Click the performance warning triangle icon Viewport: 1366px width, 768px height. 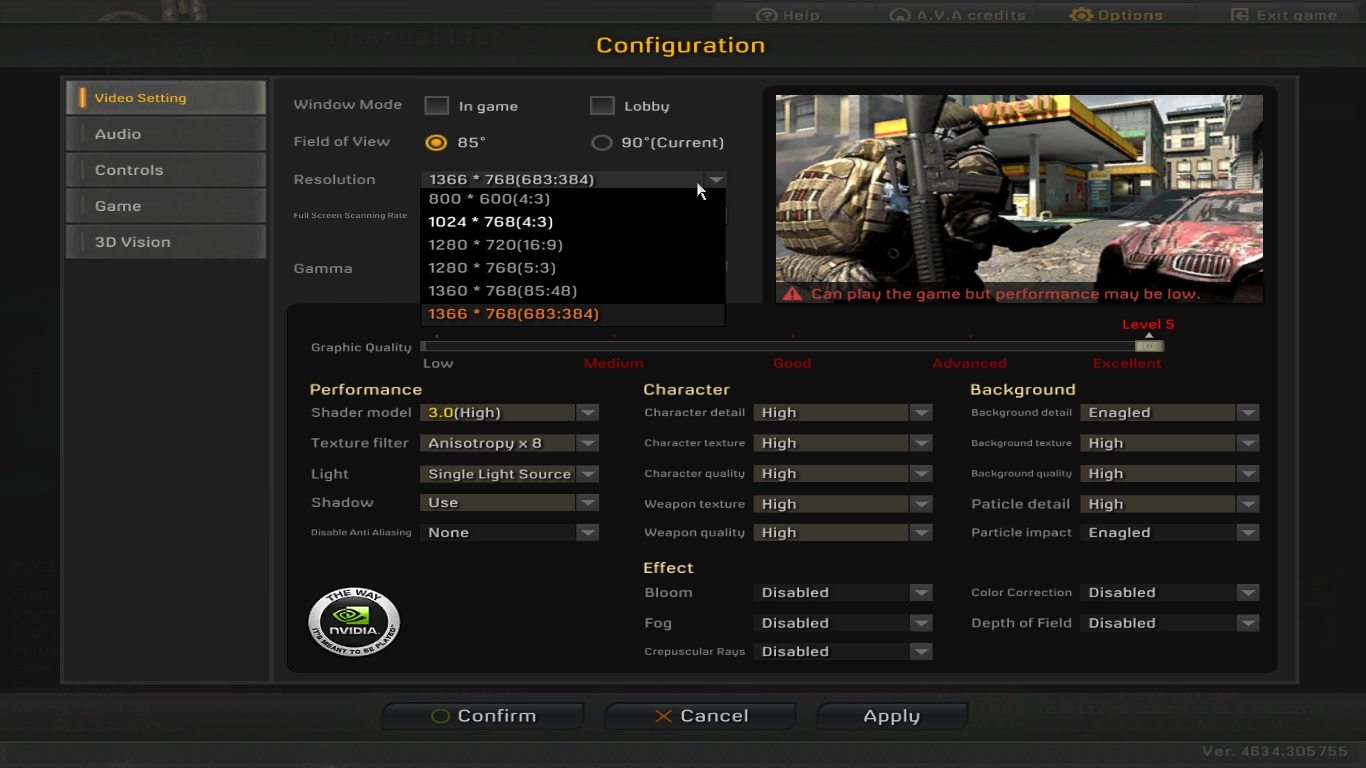(793, 294)
